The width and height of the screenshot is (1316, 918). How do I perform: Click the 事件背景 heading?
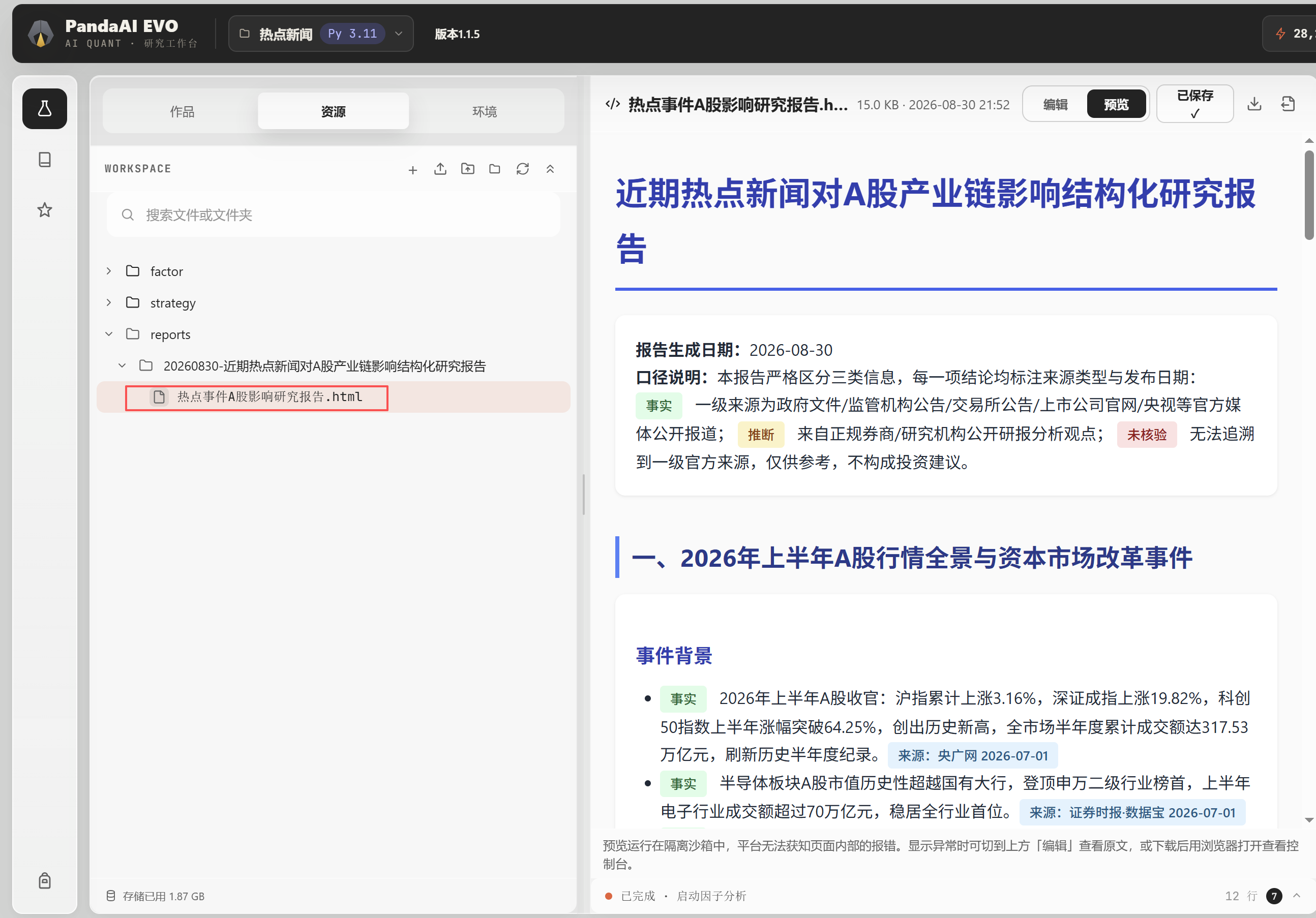(674, 656)
